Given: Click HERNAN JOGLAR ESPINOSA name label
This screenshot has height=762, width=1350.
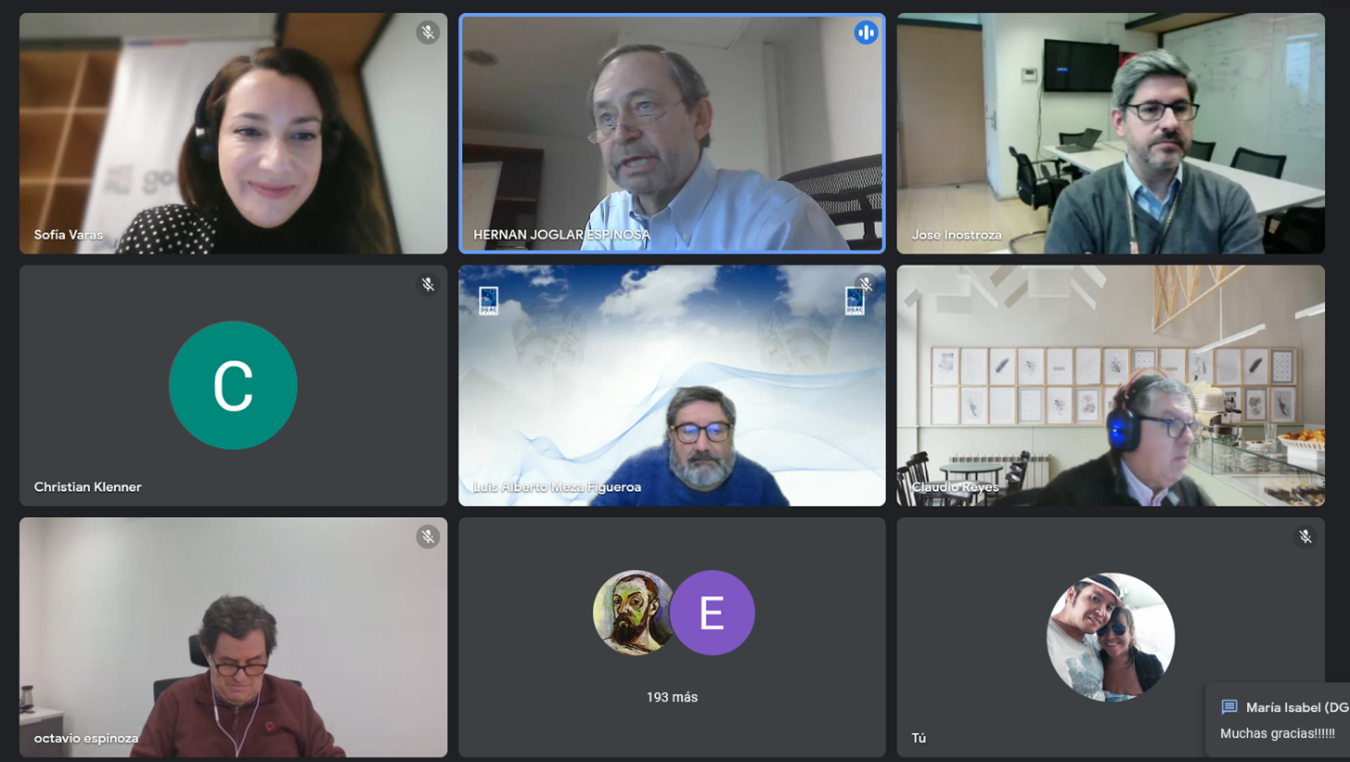Looking at the screenshot, I should pyautogui.click(x=561, y=235).
